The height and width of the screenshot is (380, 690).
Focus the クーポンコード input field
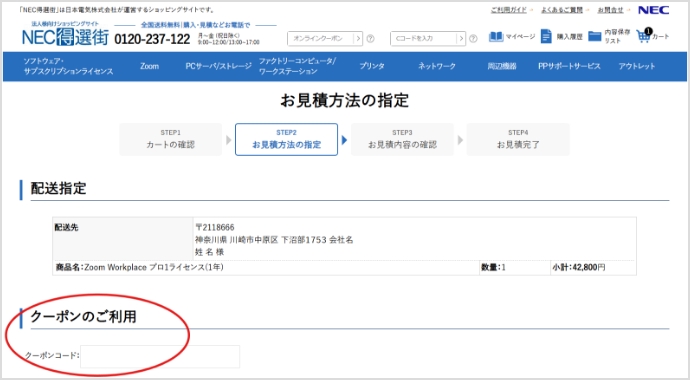[x=160, y=356]
